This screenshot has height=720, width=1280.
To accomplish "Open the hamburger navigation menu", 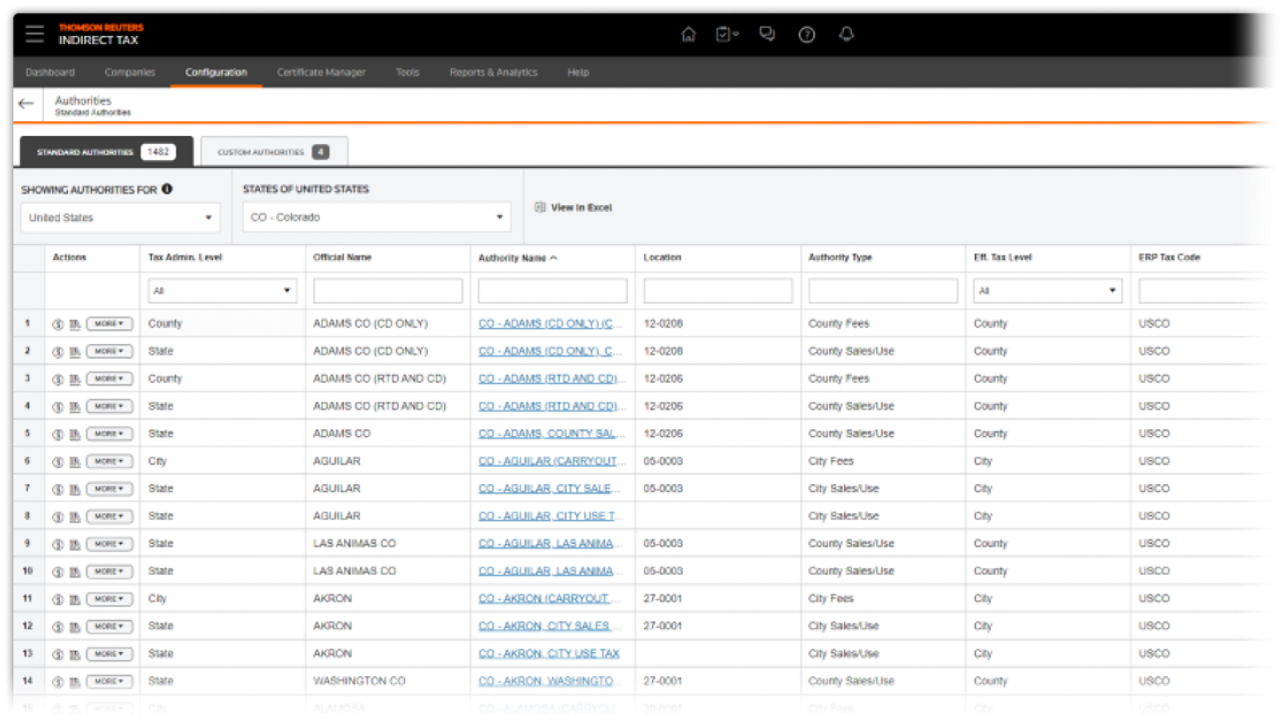I will coord(35,34).
